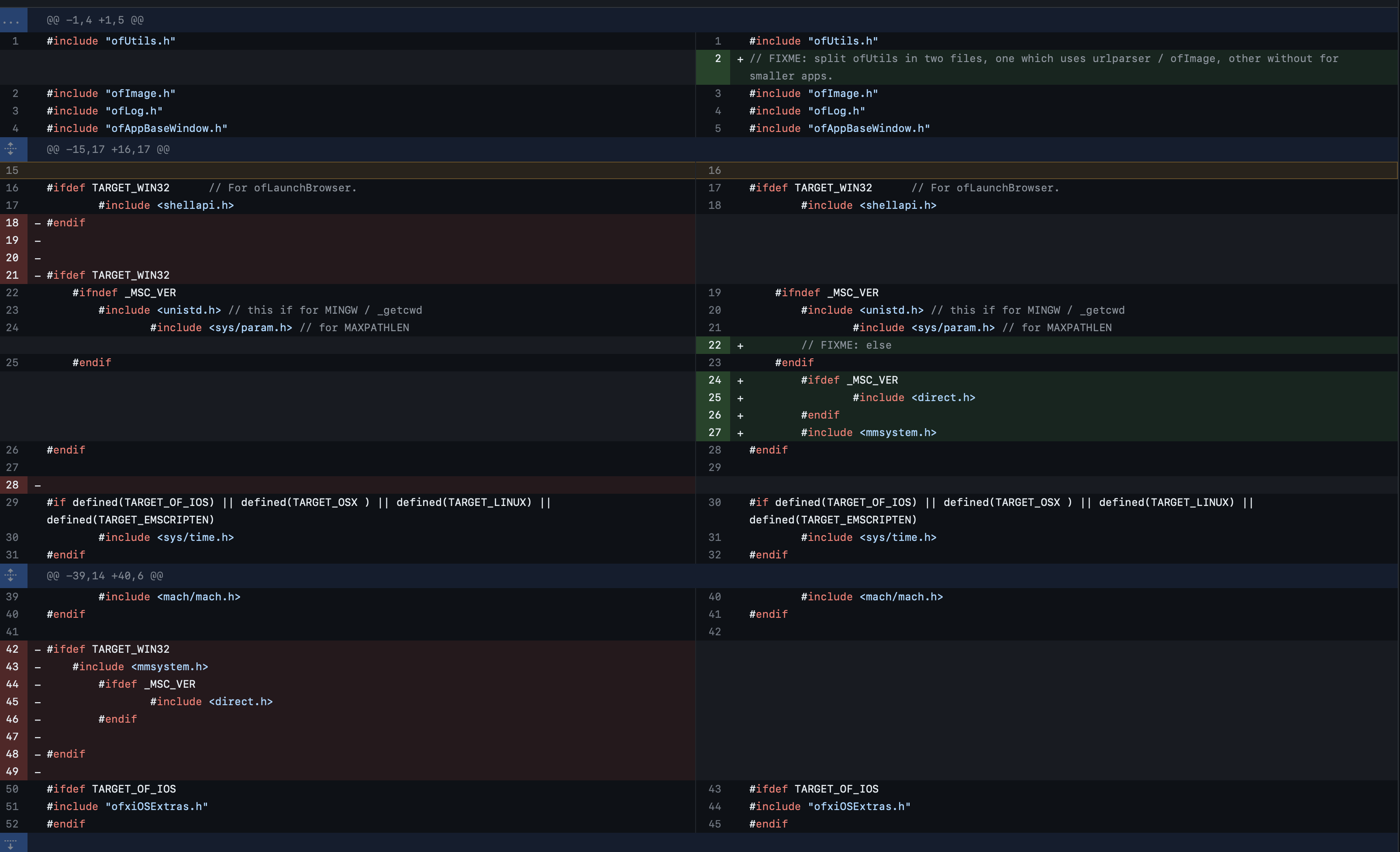The image size is (1400, 852).
Task: Click the ofxiOSExtras.h include on right line 44
Action: coord(830,807)
